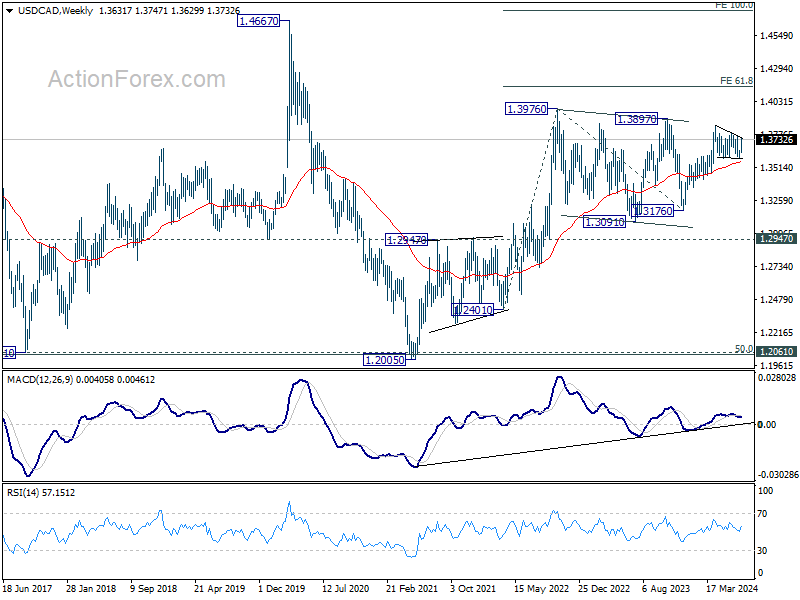
Task: Click the MACD axis value -0.030286
Action: click(x=778, y=474)
